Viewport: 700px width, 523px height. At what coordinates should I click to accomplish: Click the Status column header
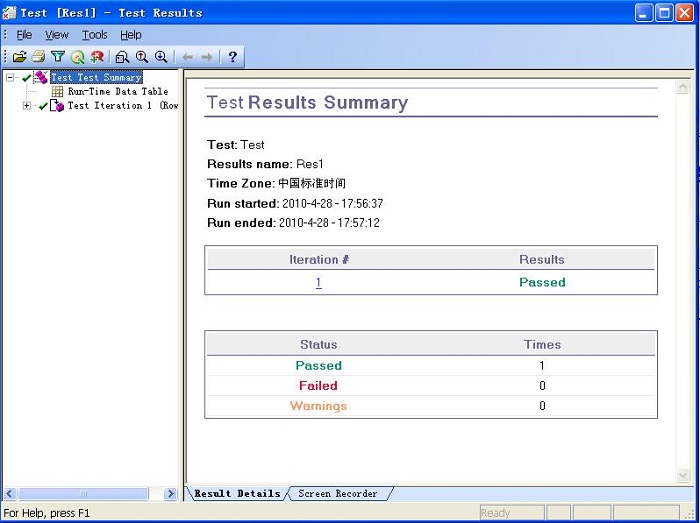(x=318, y=345)
